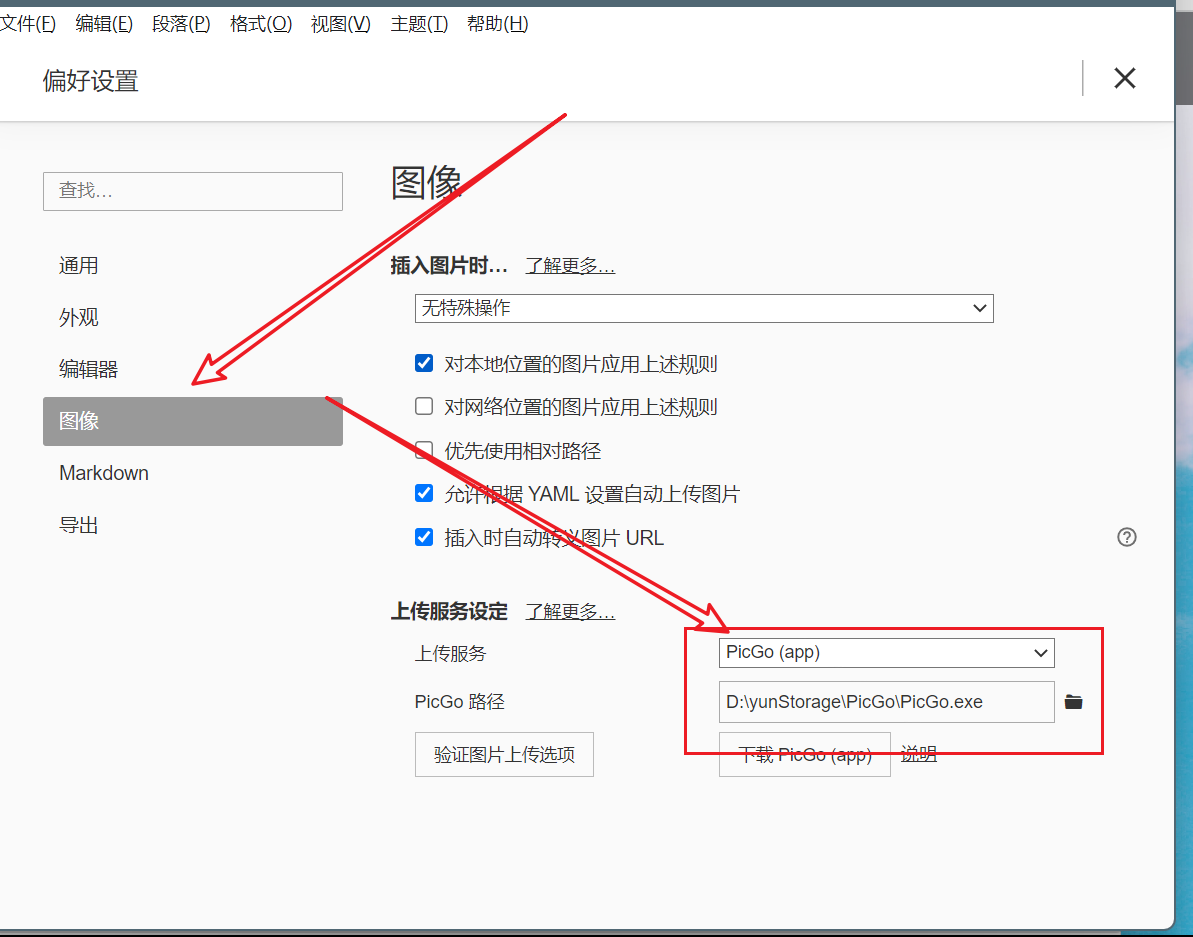Focus the 查找 search field
This screenshot has height=937, width=1193.
192,191
